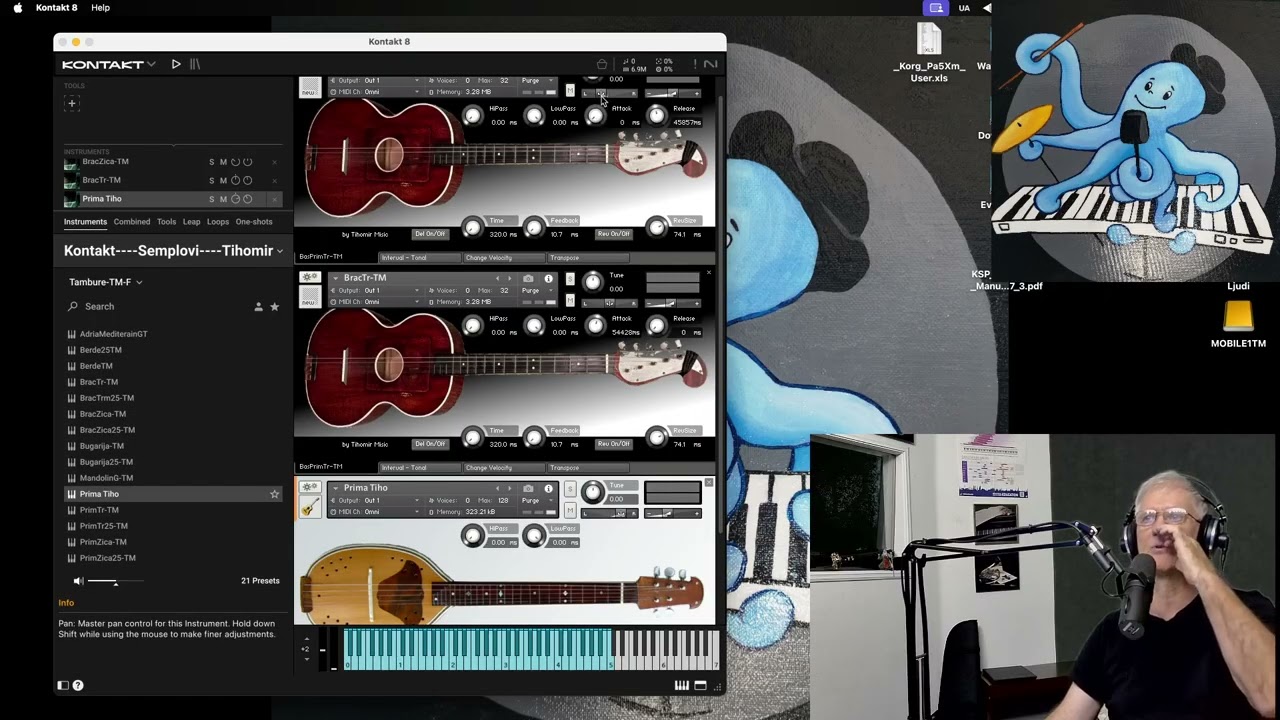Add a tool with the plus box
Viewport: 1280px width, 720px height.
coord(71,103)
